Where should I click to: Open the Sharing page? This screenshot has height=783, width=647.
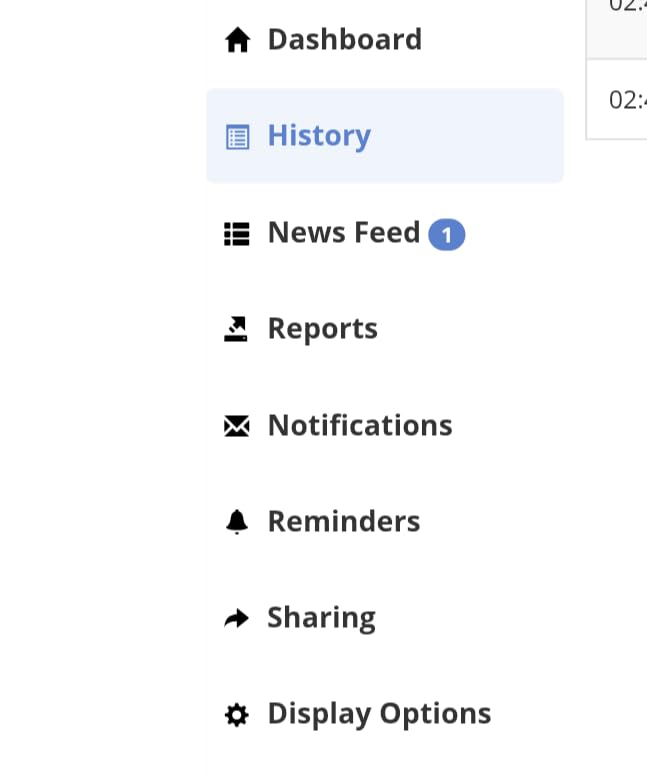point(322,618)
